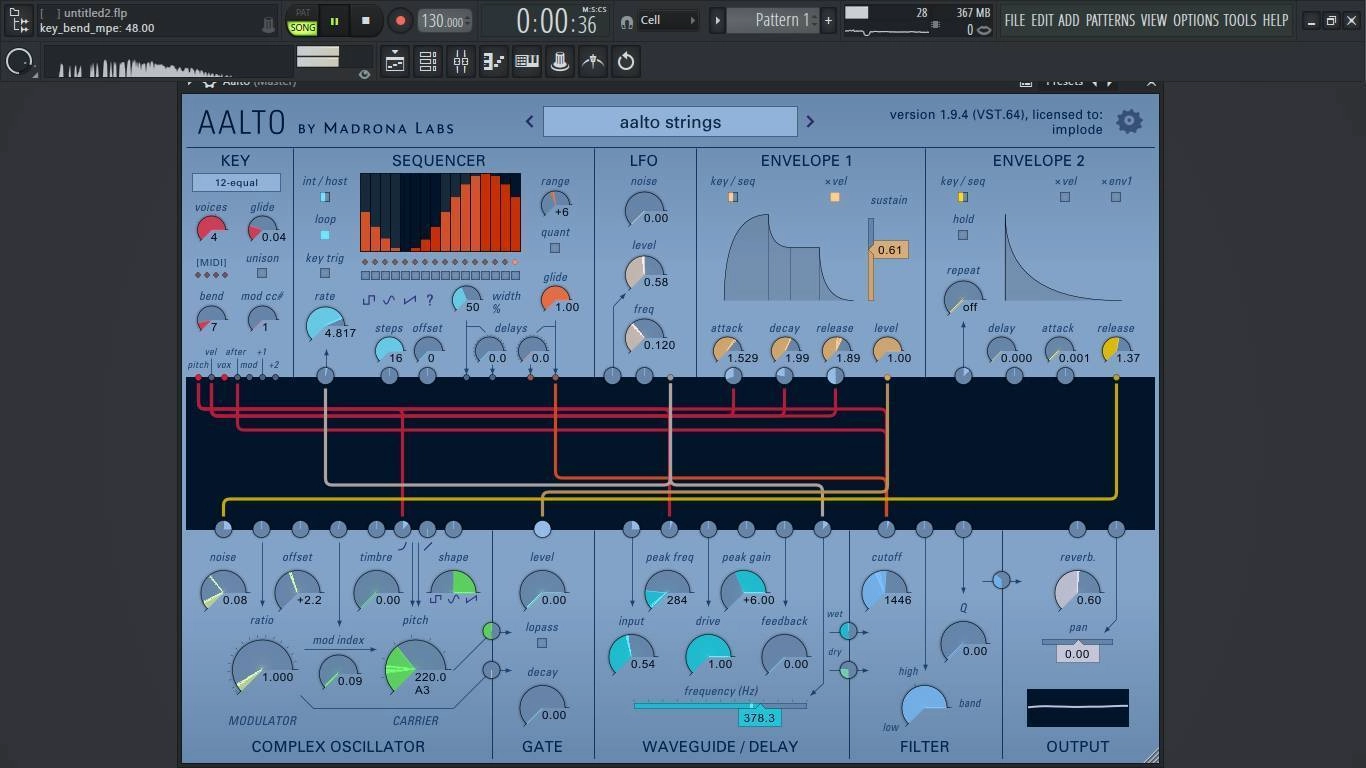This screenshot has width=1366, height=768.
Task: Click the filter cutoff knob
Action: [886, 591]
